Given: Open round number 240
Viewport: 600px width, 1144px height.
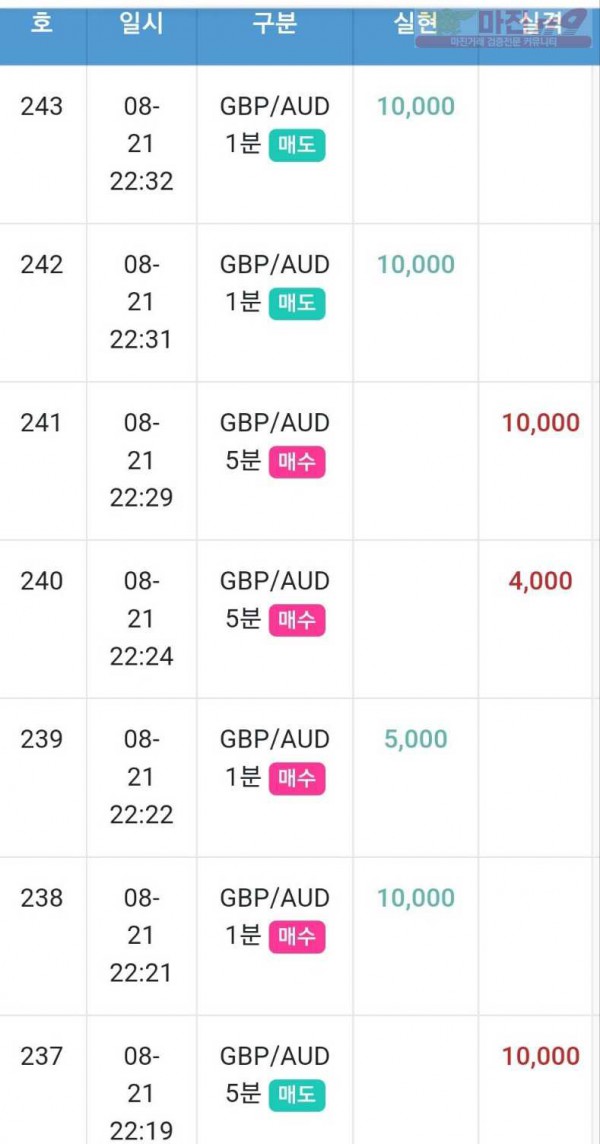Looking at the screenshot, I should pyautogui.click(x=42, y=581).
